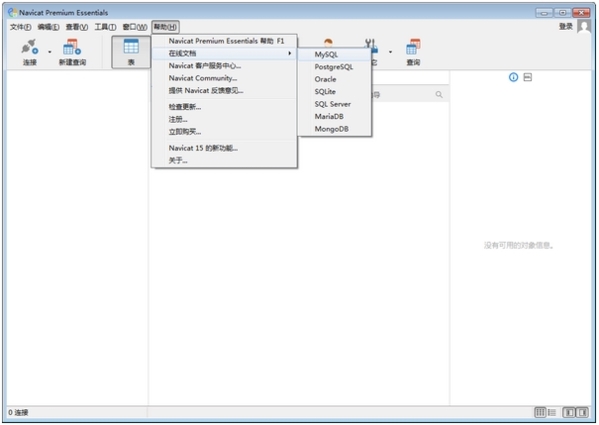599x425 pixels.
Task: Toggle the left navigation pane button
Action: (569, 412)
